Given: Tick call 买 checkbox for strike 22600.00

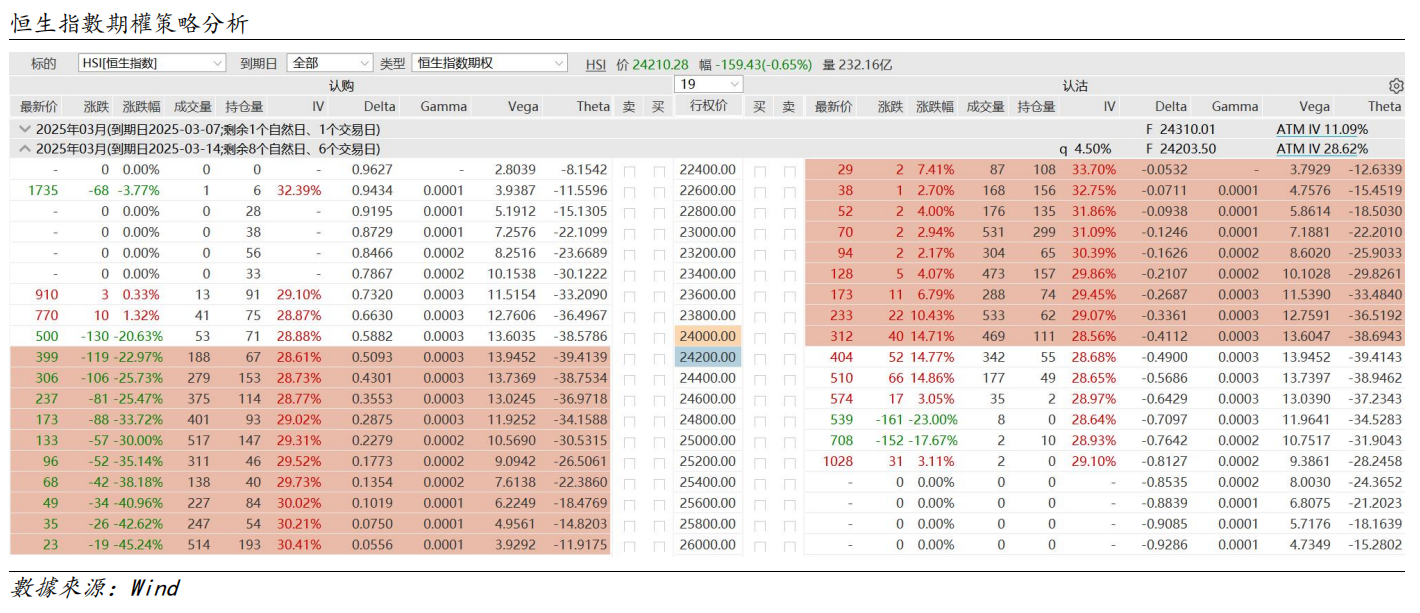Looking at the screenshot, I should (x=659, y=191).
